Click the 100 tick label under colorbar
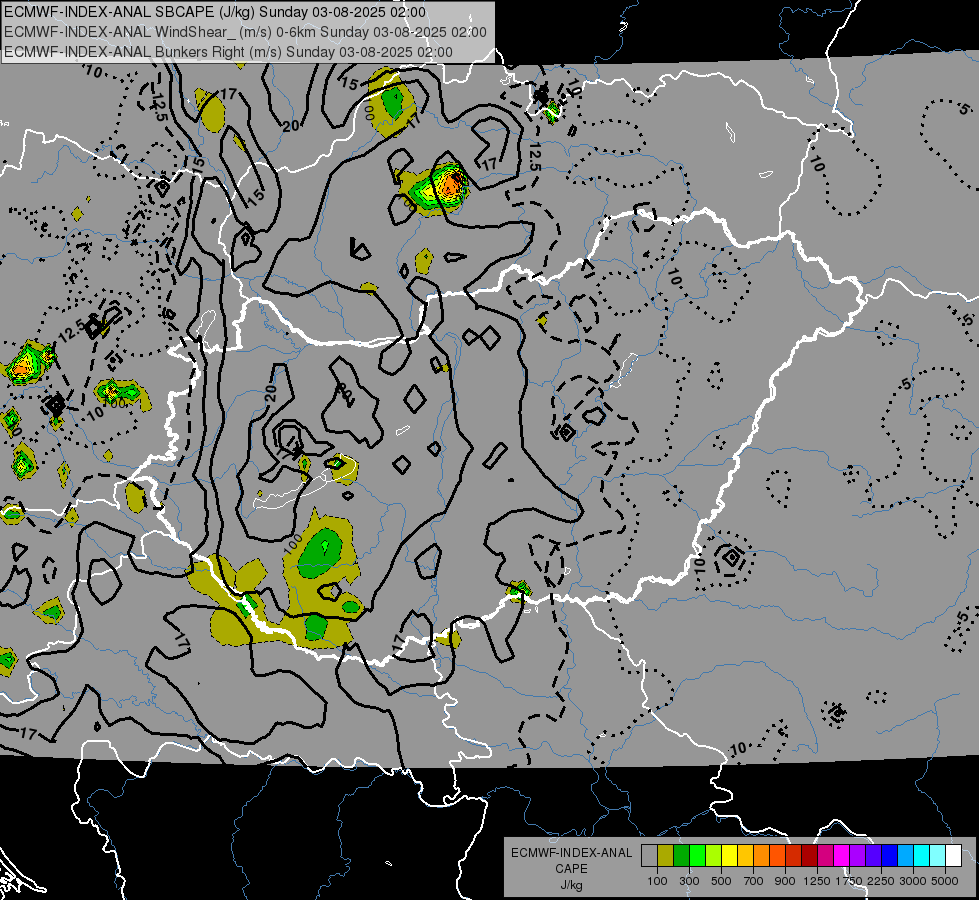979x900 pixels. pos(657,881)
